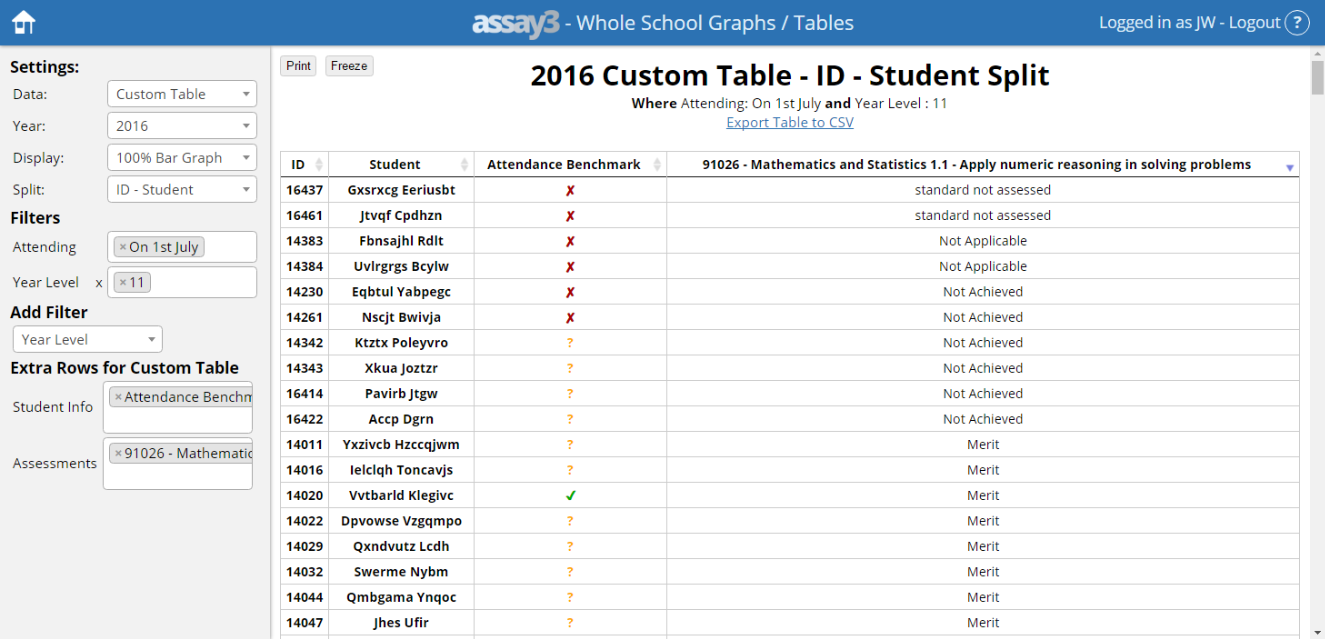The height and width of the screenshot is (639, 1325).
Task: Click the green checkmark beside Vvtbarld Klegivc
Action: click(569, 494)
